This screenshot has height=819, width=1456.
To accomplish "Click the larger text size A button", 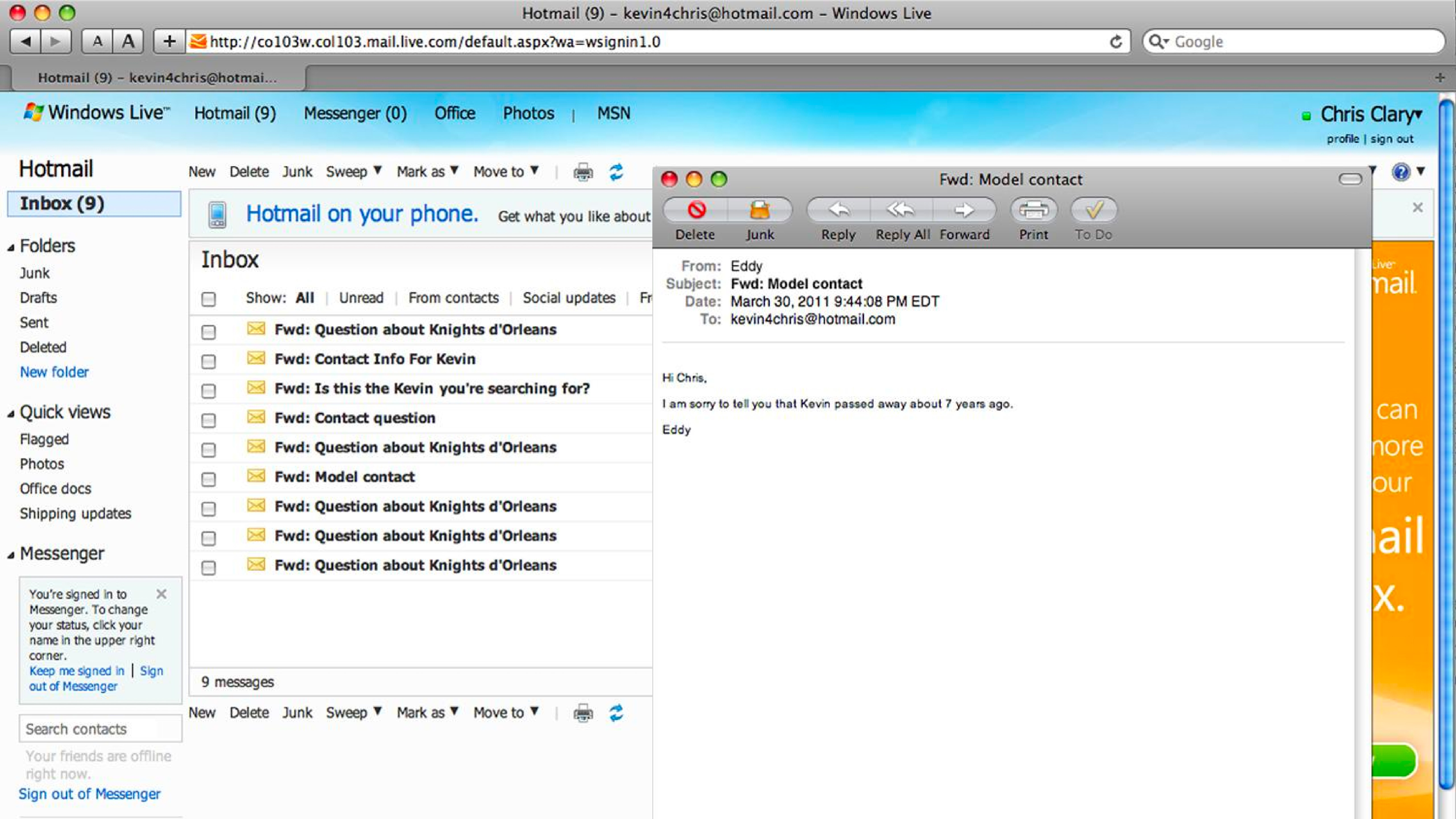I will pyautogui.click(x=128, y=41).
